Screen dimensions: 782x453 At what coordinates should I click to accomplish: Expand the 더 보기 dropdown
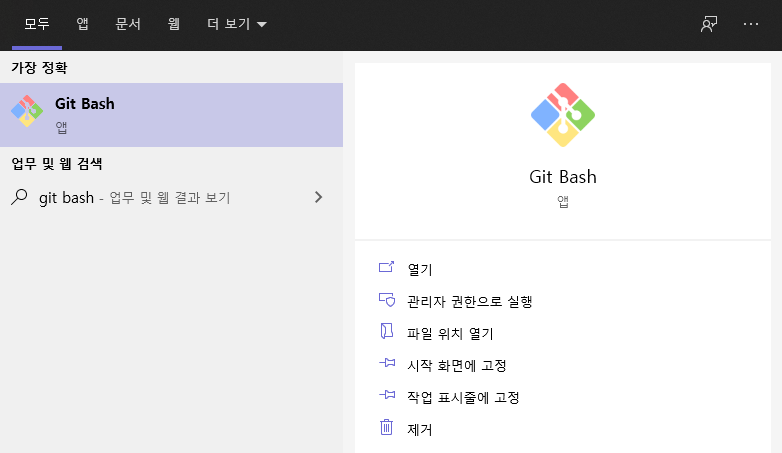[x=236, y=24]
